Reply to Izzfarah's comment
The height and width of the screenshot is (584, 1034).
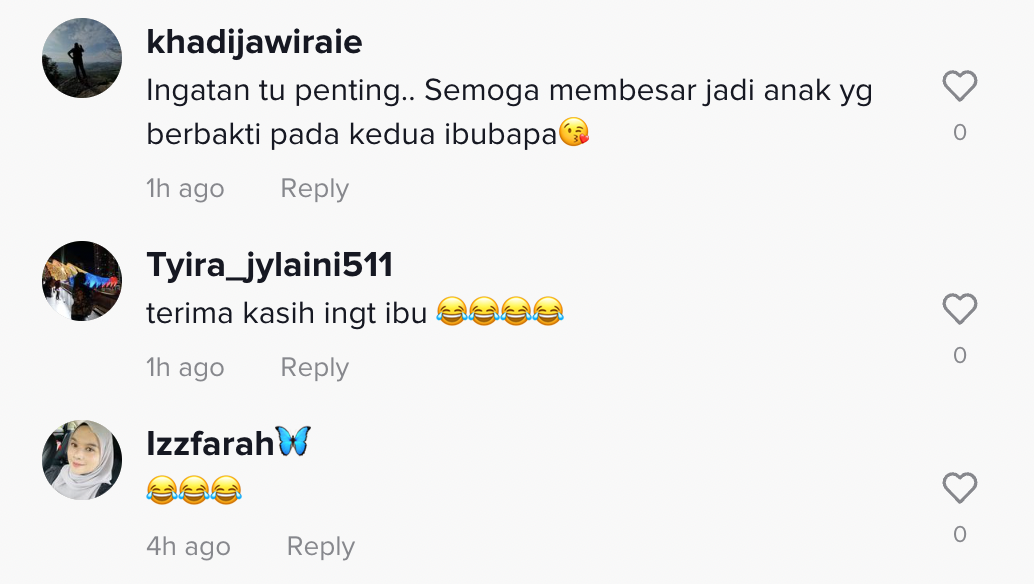[x=320, y=547]
